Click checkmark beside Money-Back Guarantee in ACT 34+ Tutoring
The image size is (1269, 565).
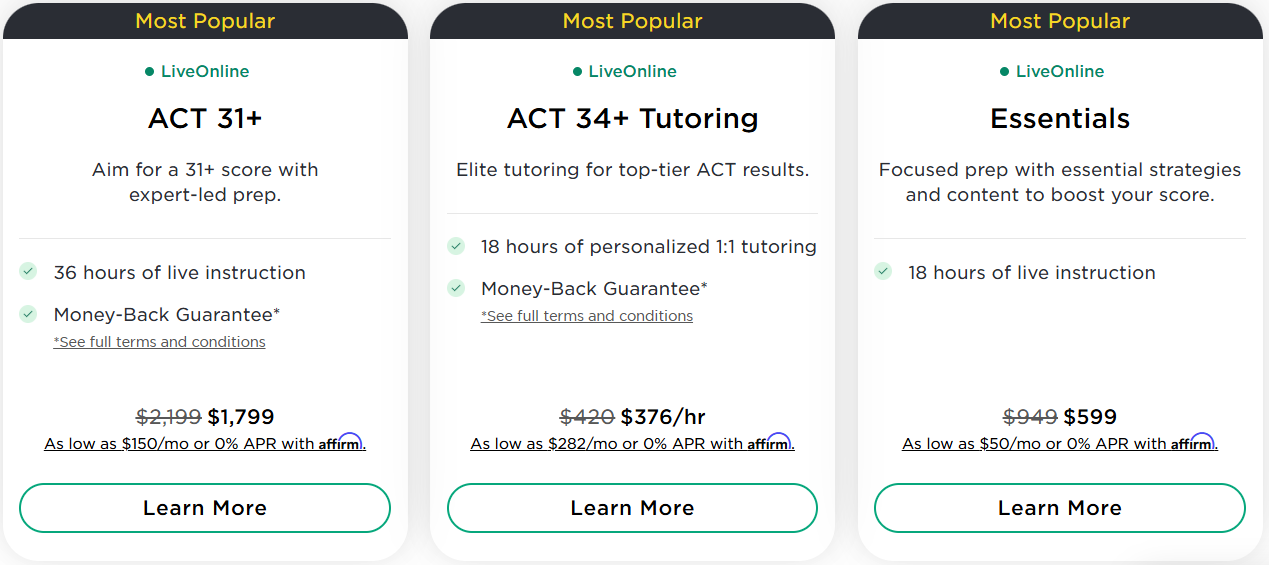(456, 288)
